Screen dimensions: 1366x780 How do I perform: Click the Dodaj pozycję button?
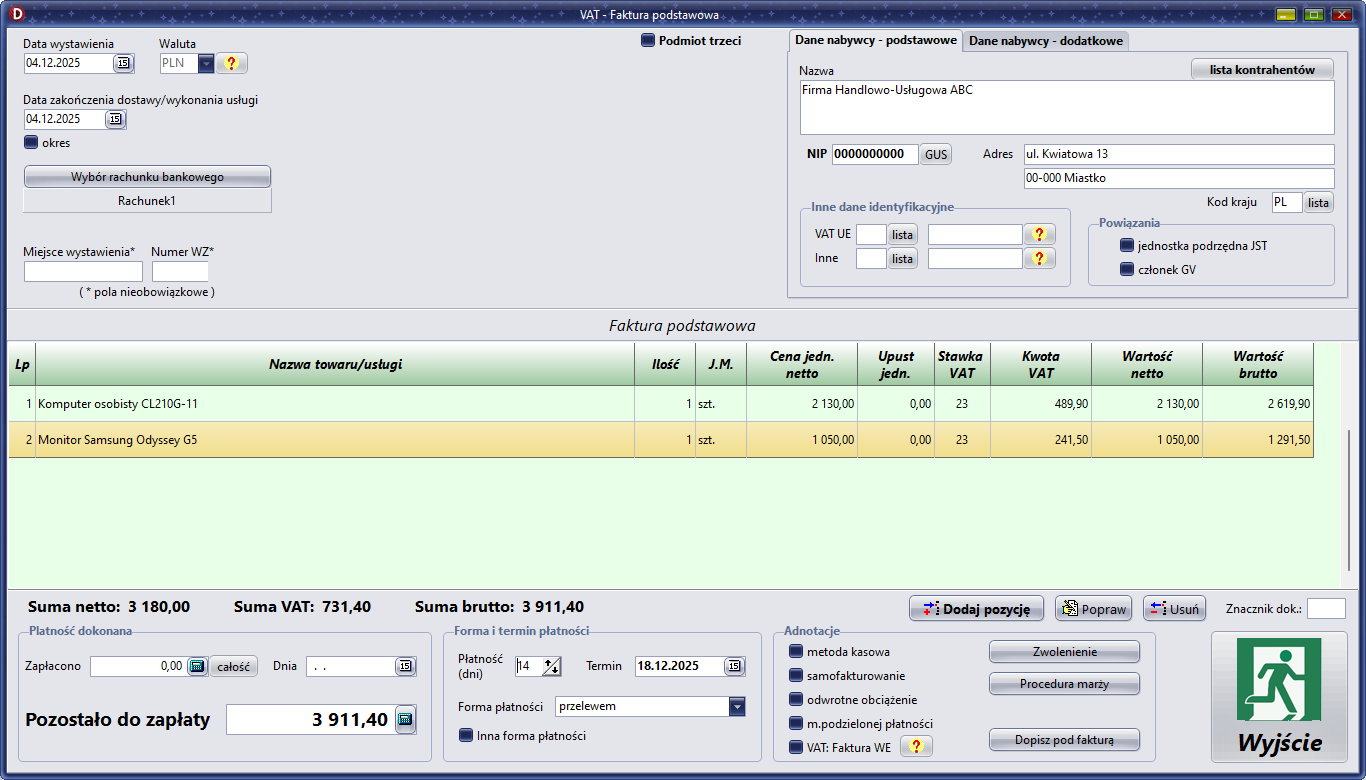[x=976, y=609]
